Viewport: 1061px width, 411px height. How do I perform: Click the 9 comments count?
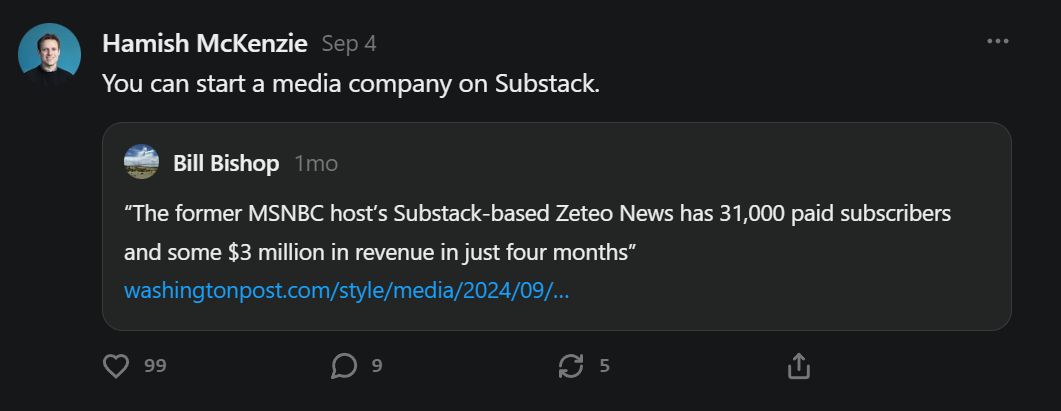click(x=377, y=366)
